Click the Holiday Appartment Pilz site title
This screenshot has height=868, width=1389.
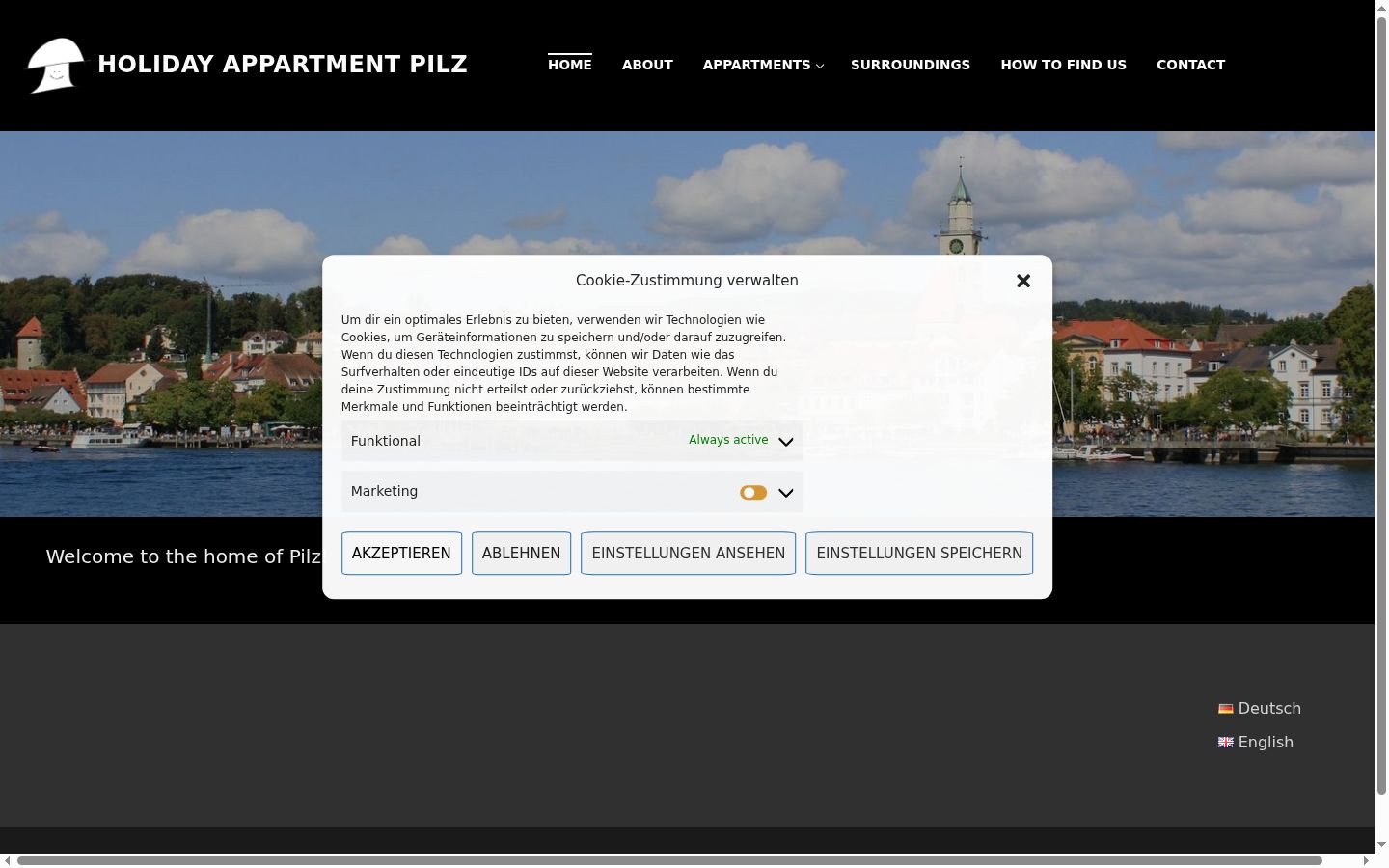pyautogui.click(x=283, y=65)
